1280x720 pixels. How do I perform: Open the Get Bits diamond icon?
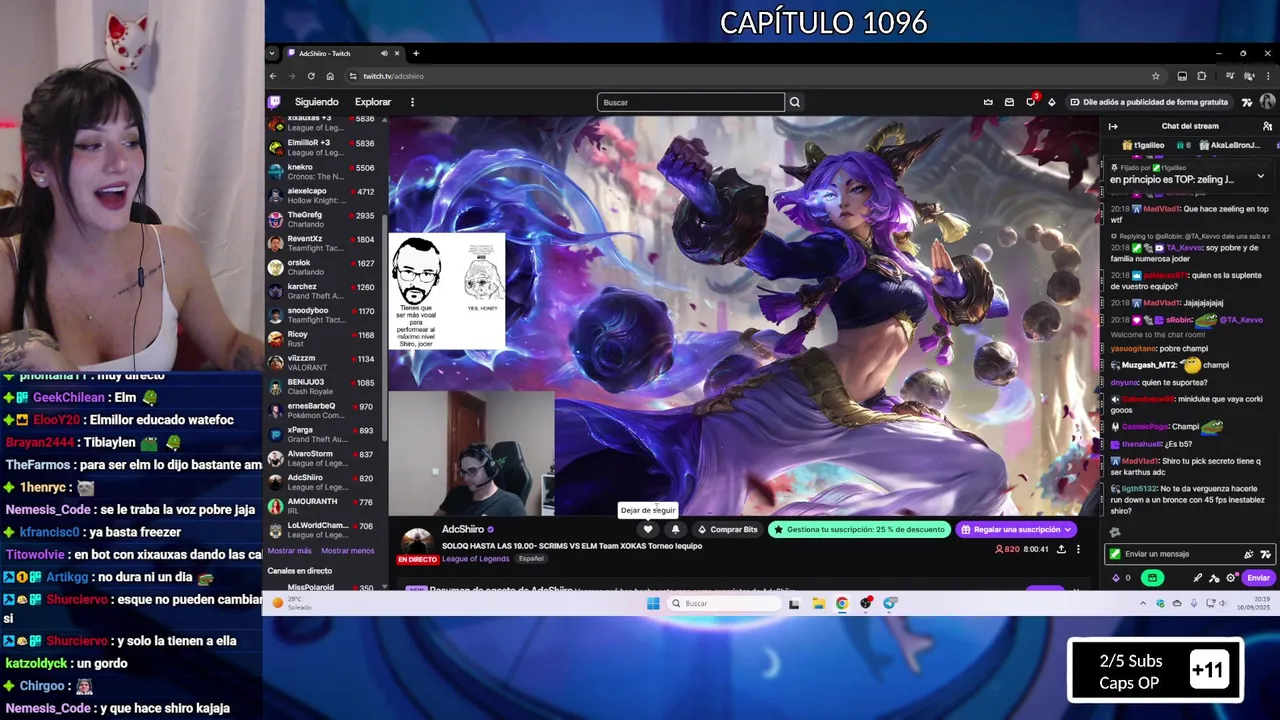tap(1051, 102)
